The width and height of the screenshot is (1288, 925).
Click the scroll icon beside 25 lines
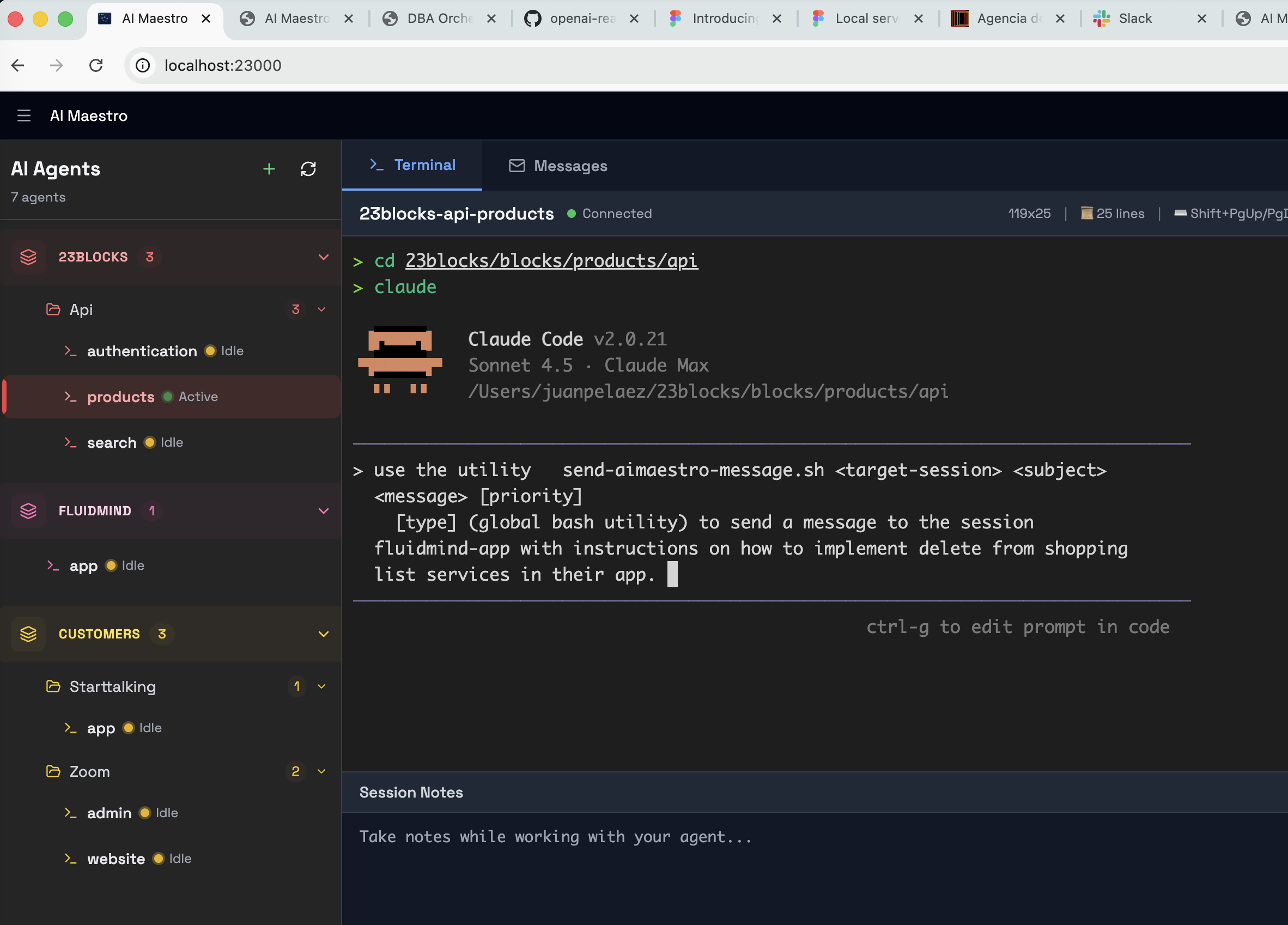[1086, 214]
